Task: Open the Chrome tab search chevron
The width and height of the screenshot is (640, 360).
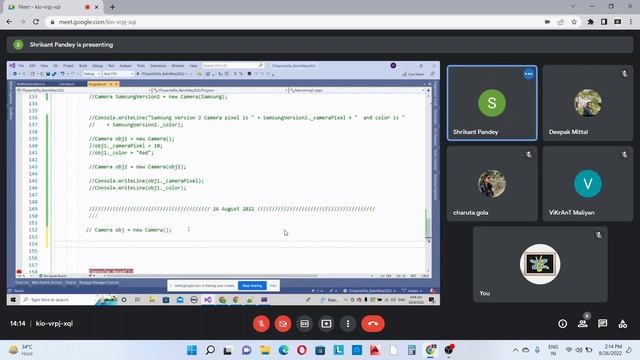Action: click(x=573, y=7)
